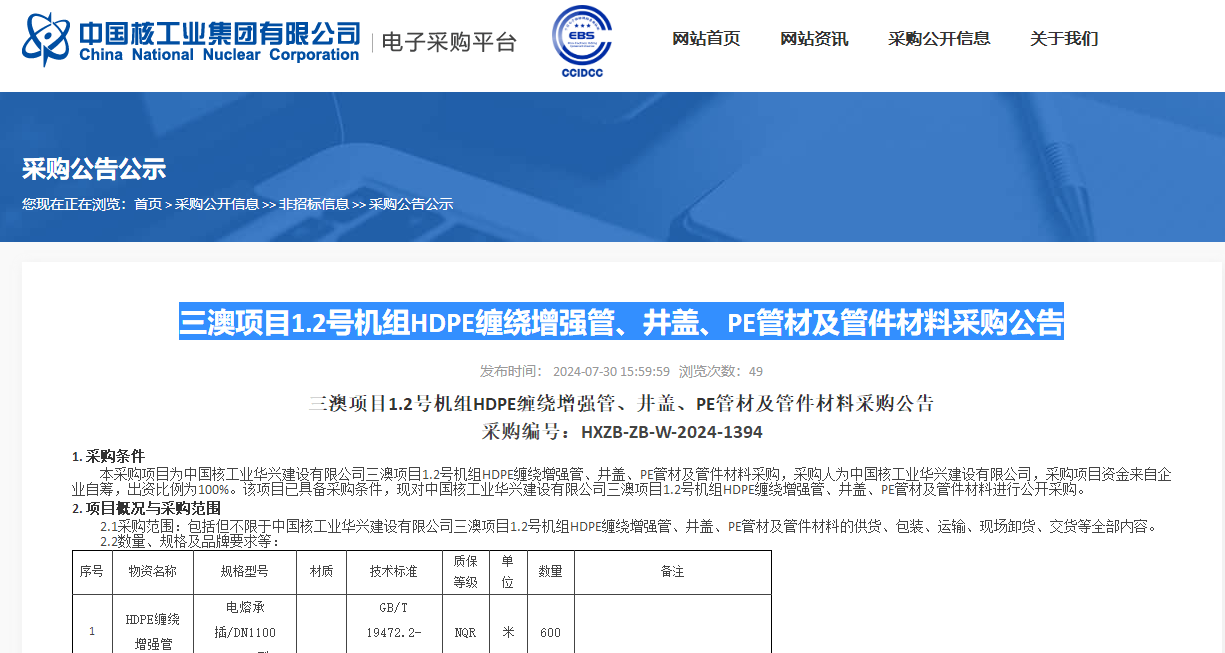Viewport: 1225px width, 653px height.
Task: Click the 序号 table column header
Action: (x=91, y=572)
